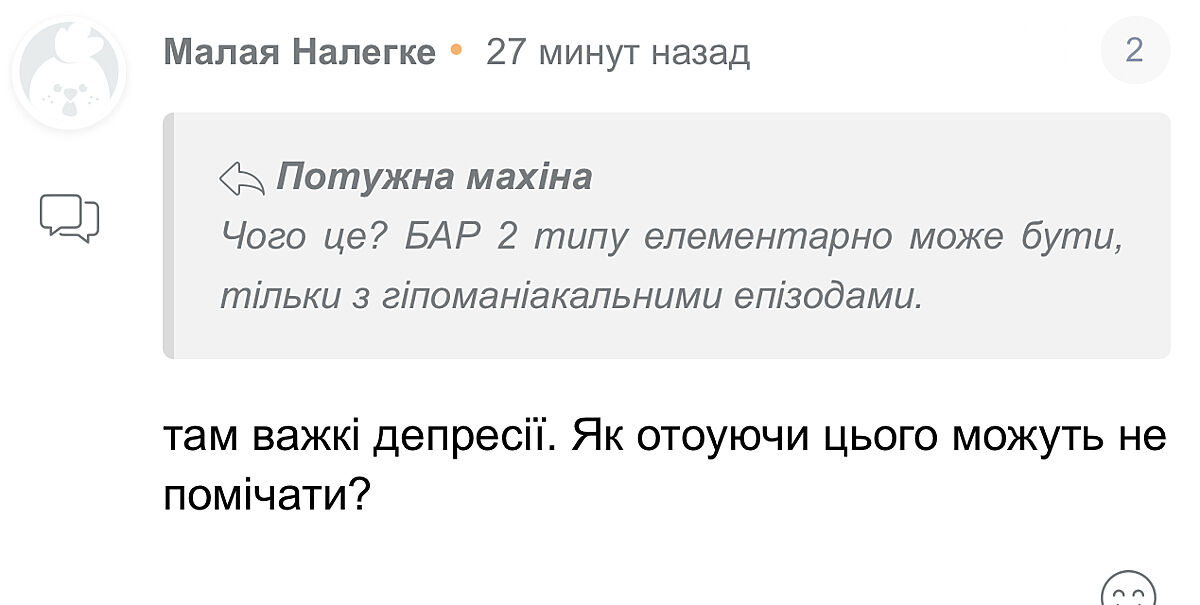Click the orange online status dot
The height and width of the screenshot is (605, 1200).
[x=456, y=48]
